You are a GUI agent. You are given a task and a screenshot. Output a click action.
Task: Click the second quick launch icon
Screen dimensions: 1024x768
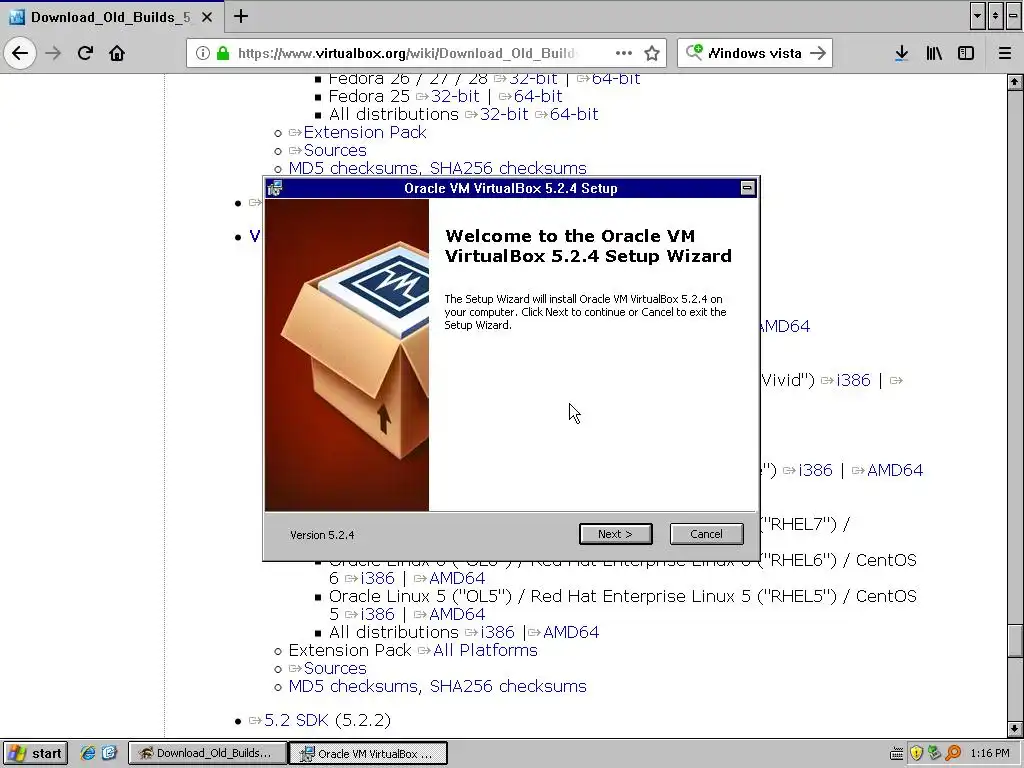pos(108,753)
